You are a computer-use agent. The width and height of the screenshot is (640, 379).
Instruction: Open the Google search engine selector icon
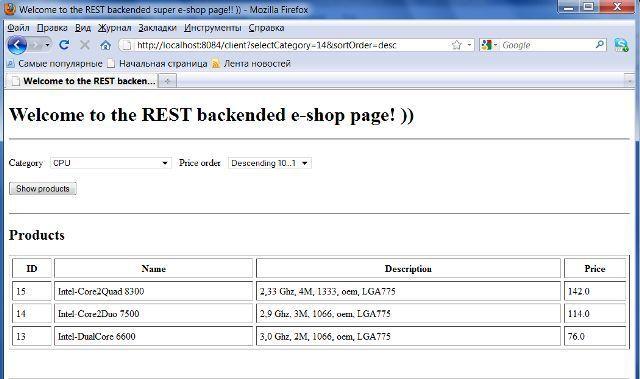click(489, 45)
